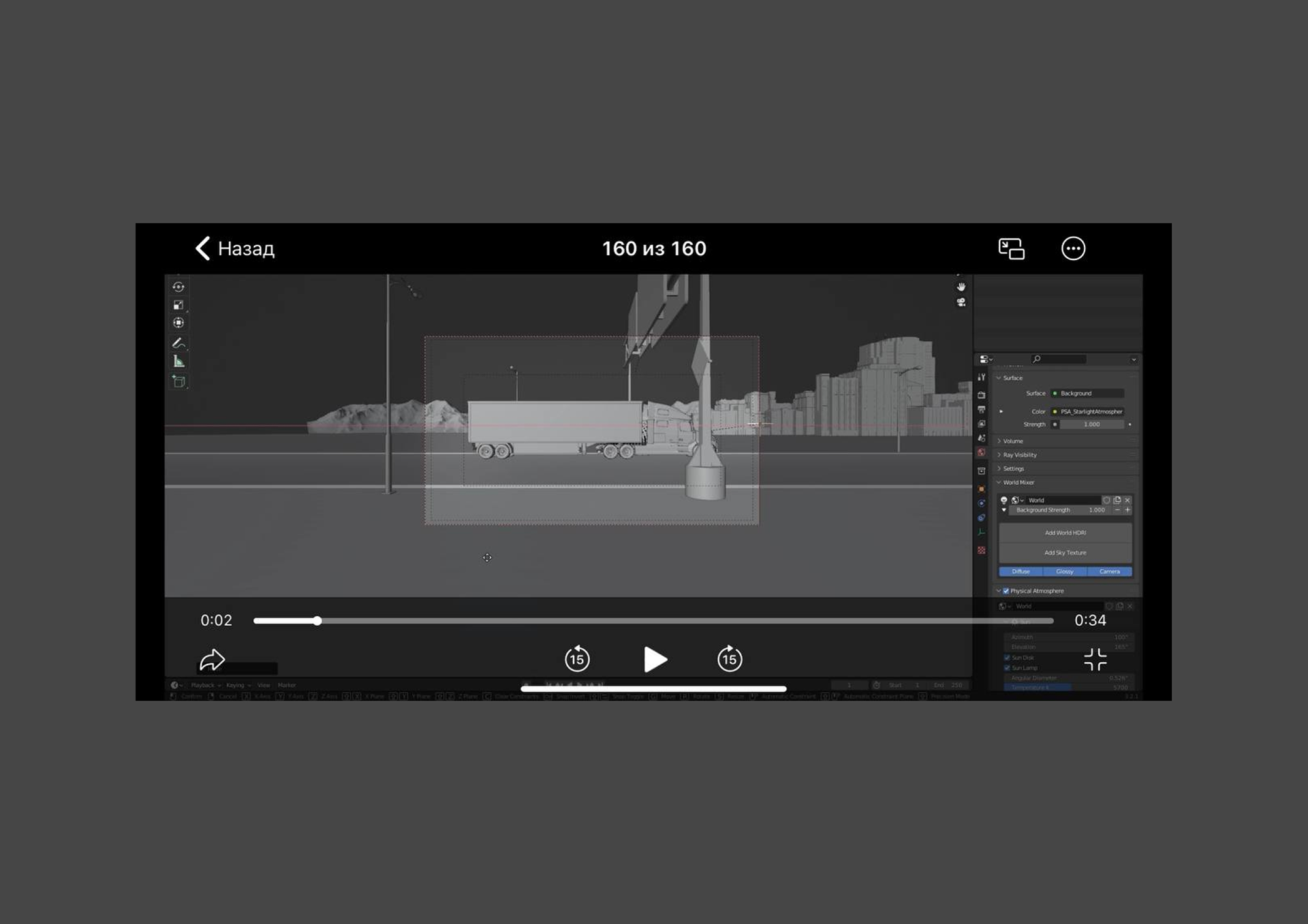Click the Add Sky Texture button
1308x924 pixels.
pyautogui.click(x=1065, y=552)
